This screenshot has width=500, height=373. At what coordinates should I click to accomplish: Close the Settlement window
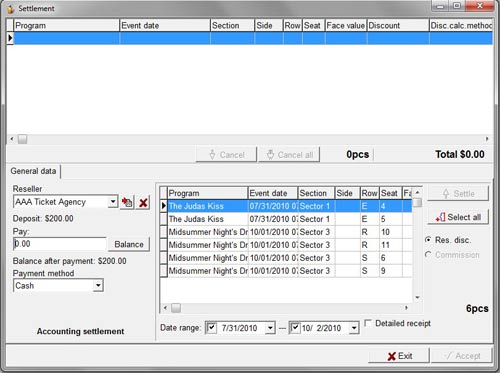(x=480, y=6)
